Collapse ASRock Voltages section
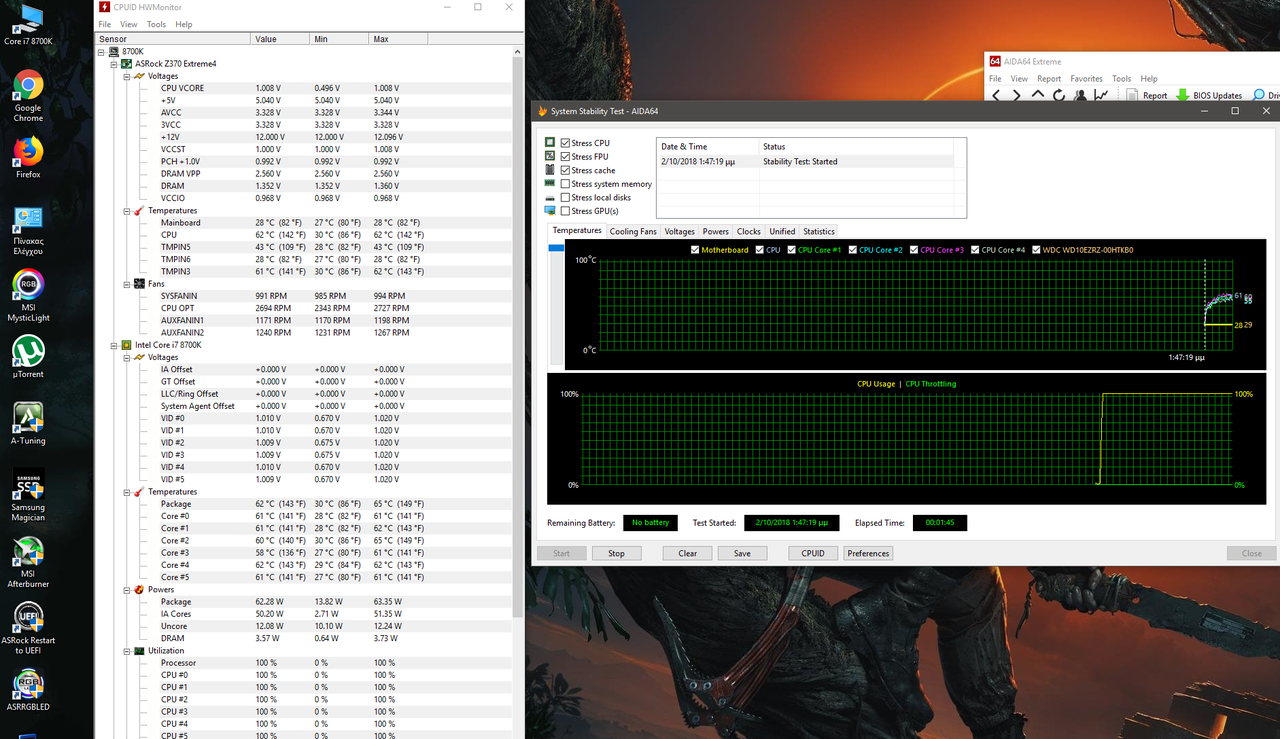 point(127,76)
